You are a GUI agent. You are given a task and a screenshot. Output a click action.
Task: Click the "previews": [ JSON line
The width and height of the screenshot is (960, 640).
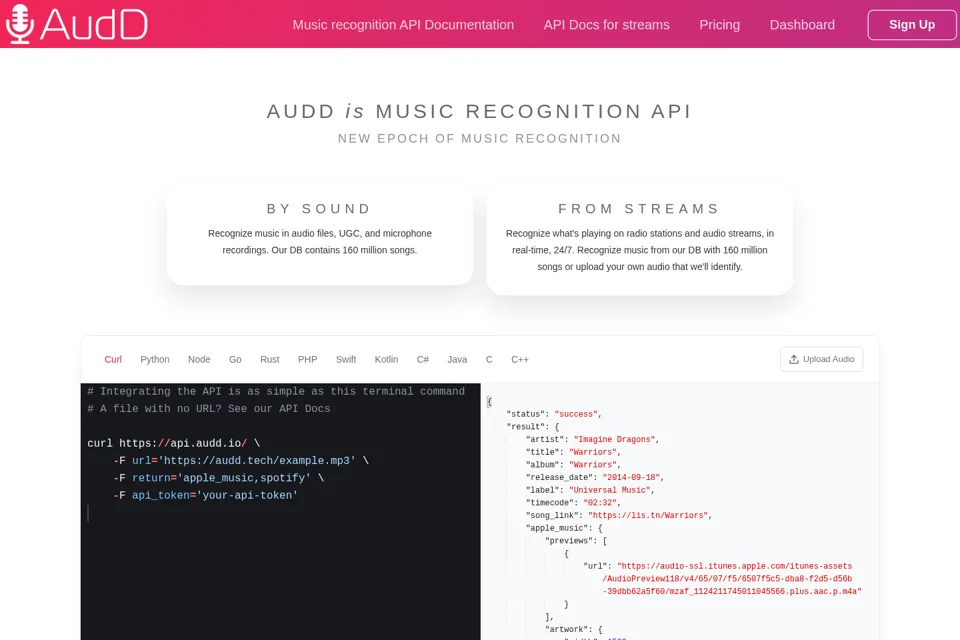pos(576,541)
